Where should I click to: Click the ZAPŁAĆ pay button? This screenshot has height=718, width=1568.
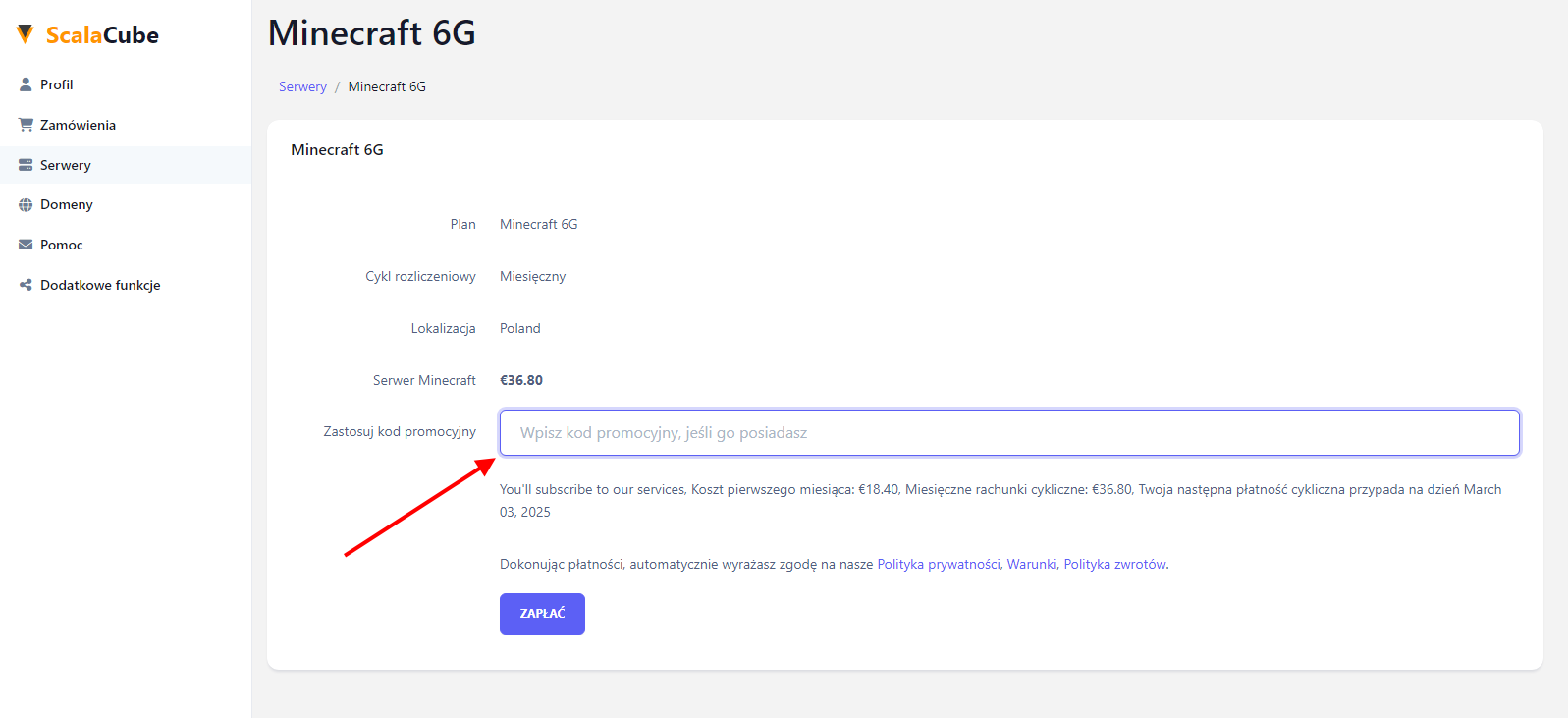point(542,614)
